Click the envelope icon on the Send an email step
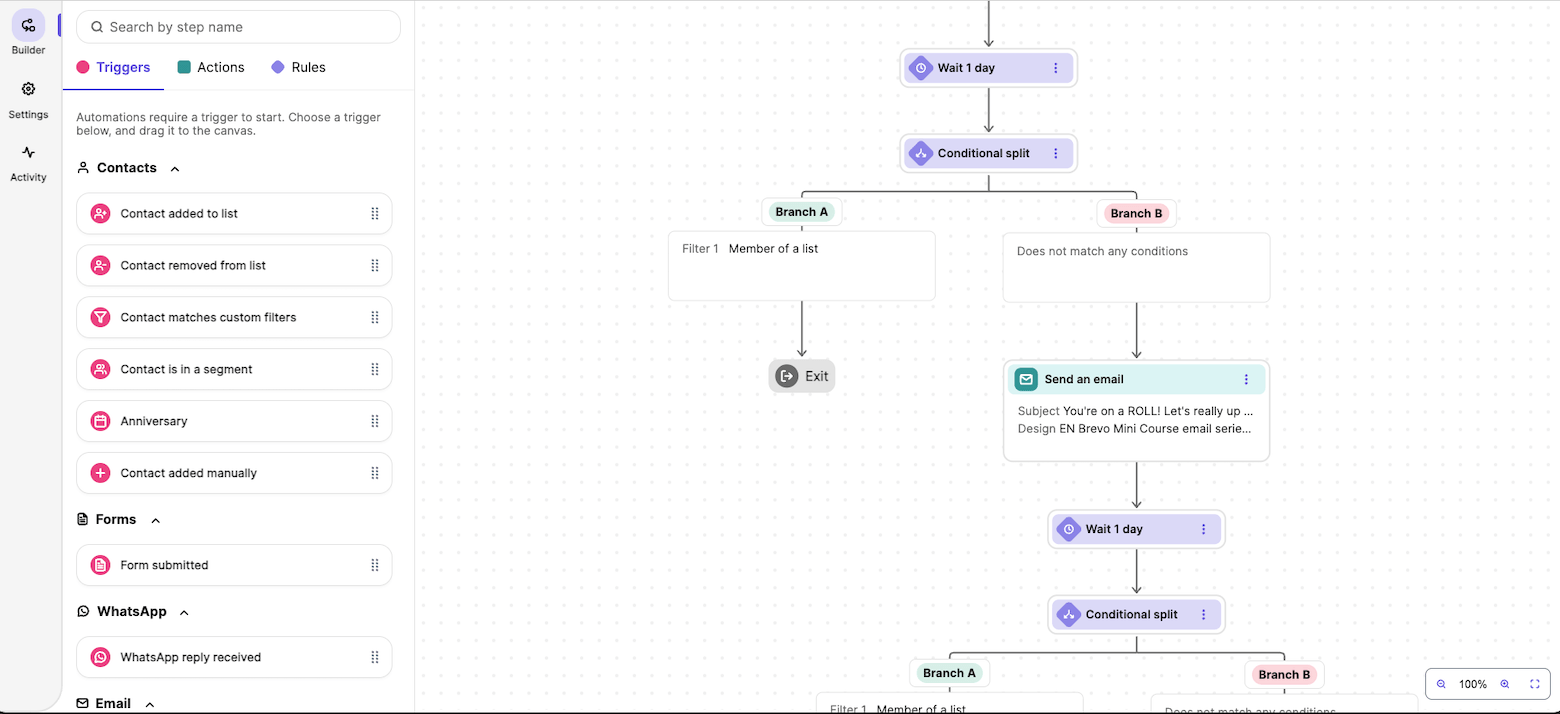The width and height of the screenshot is (1560, 714). pyautogui.click(x=1026, y=379)
